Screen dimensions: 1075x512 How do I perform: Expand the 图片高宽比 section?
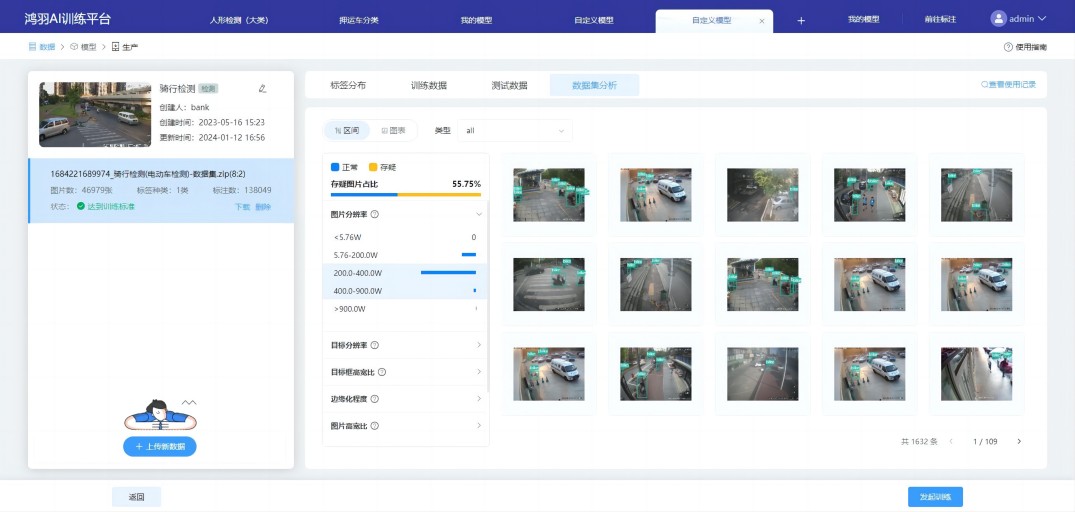pyautogui.click(x=479, y=426)
